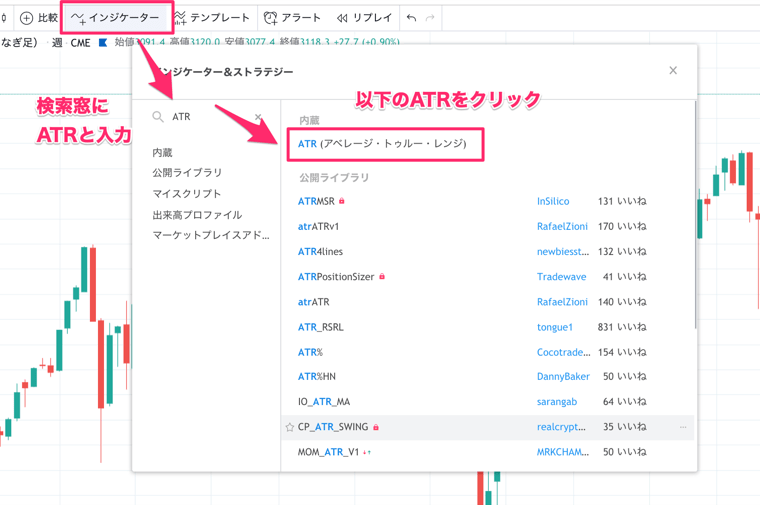Click the CME exchange label
The image size is (760, 505).
(x=80, y=43)
